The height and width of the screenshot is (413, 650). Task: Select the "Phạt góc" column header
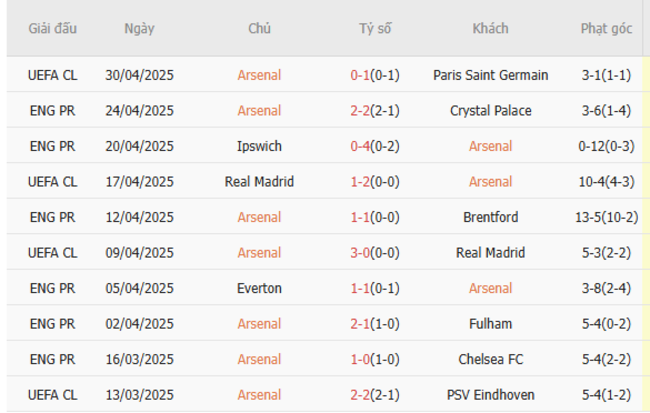[x=606, y=28]
